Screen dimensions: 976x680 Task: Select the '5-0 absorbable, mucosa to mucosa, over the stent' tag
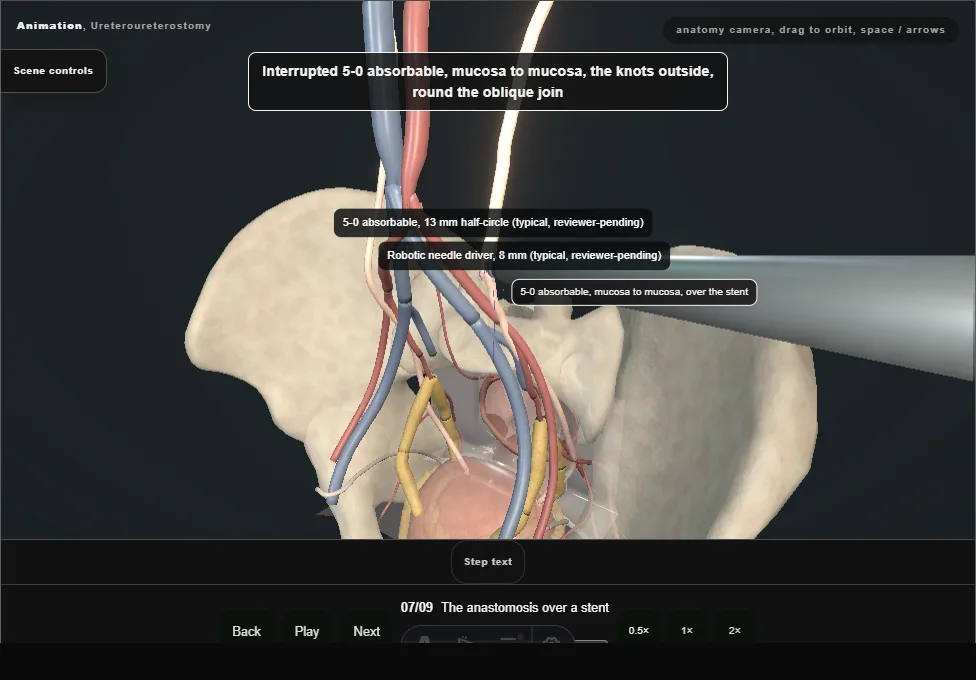tap(634, 292)
